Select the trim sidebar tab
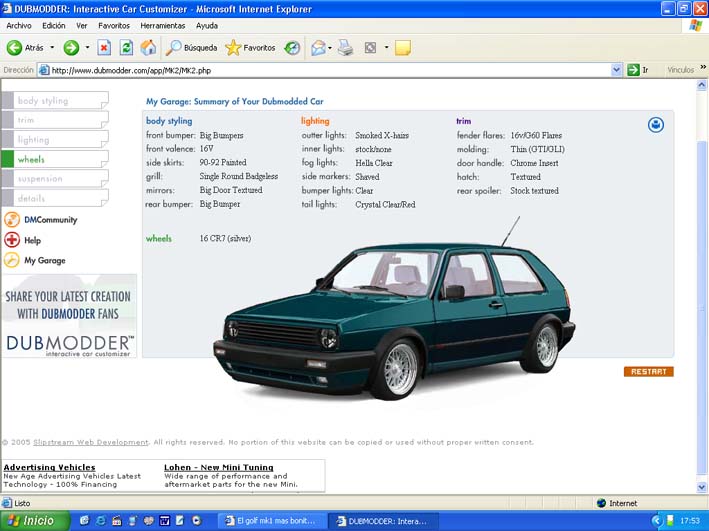The width and height of the screenshot is (709, 531). pos(55,120)
